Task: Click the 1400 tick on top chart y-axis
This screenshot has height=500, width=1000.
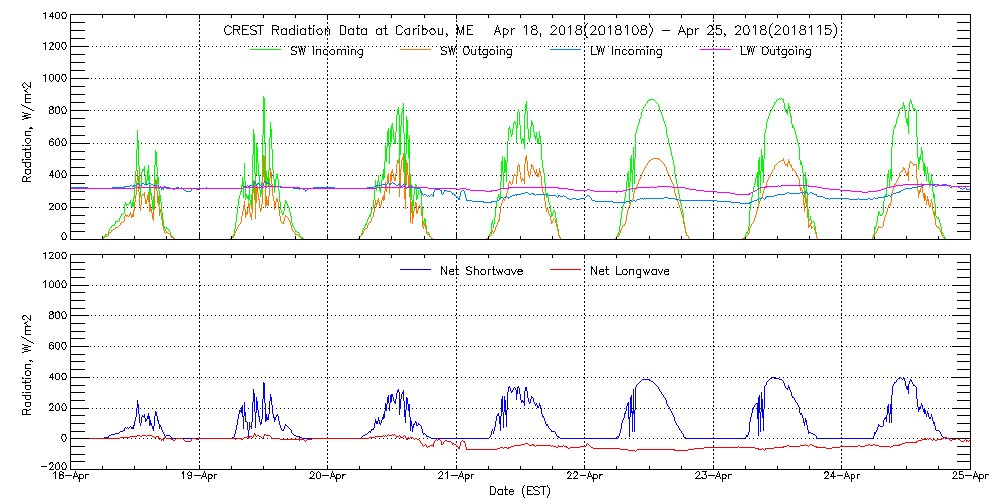Action: click(x=54, y=18)
